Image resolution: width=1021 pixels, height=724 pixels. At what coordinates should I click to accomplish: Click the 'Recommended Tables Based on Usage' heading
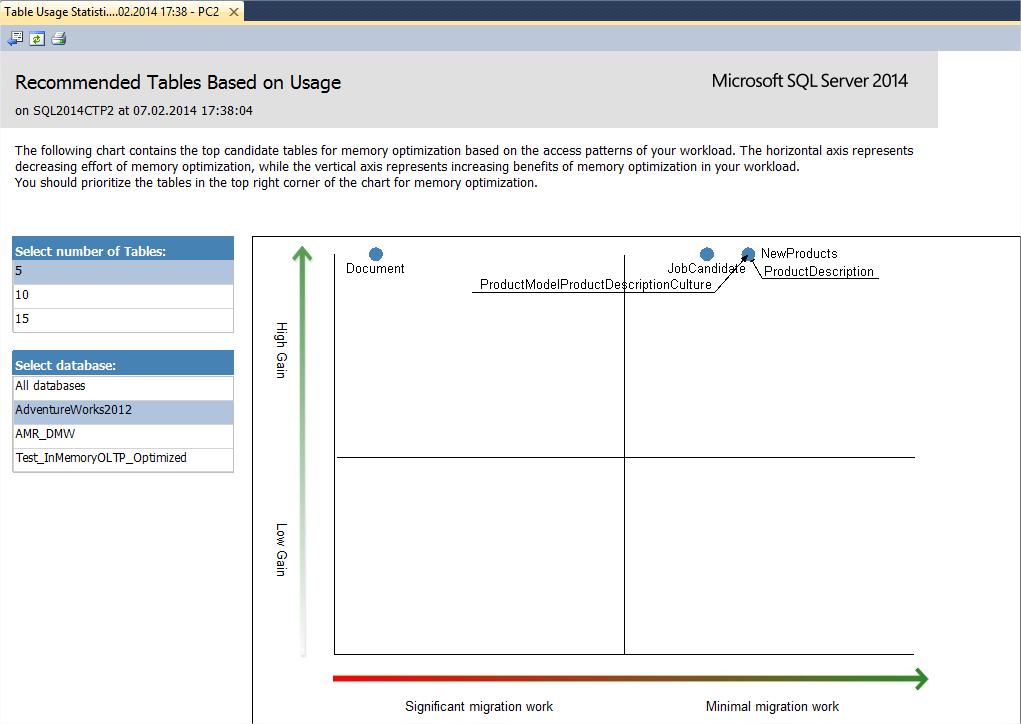(178, 83)
